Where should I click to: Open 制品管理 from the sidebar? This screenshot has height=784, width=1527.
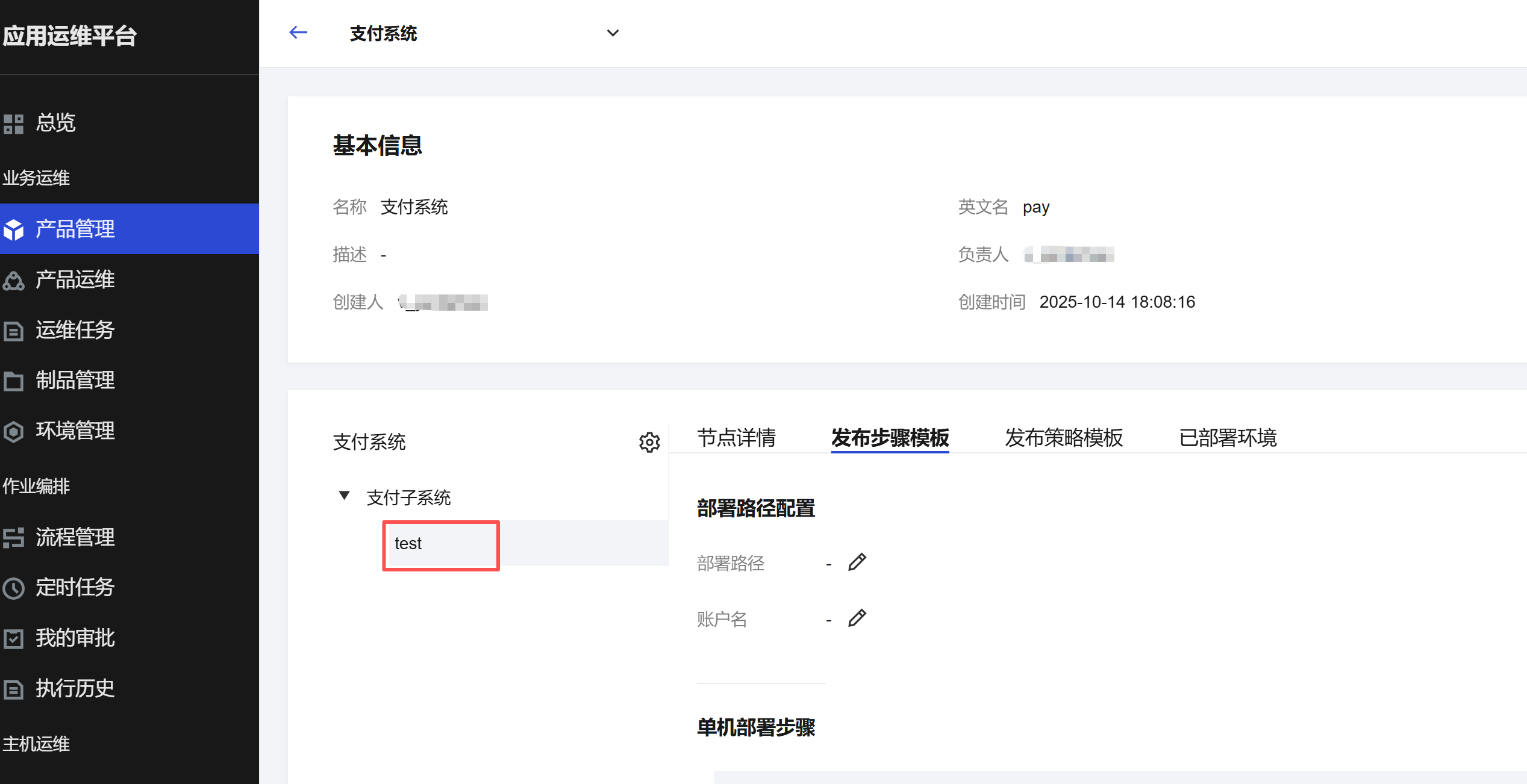[x=75, y=381]
